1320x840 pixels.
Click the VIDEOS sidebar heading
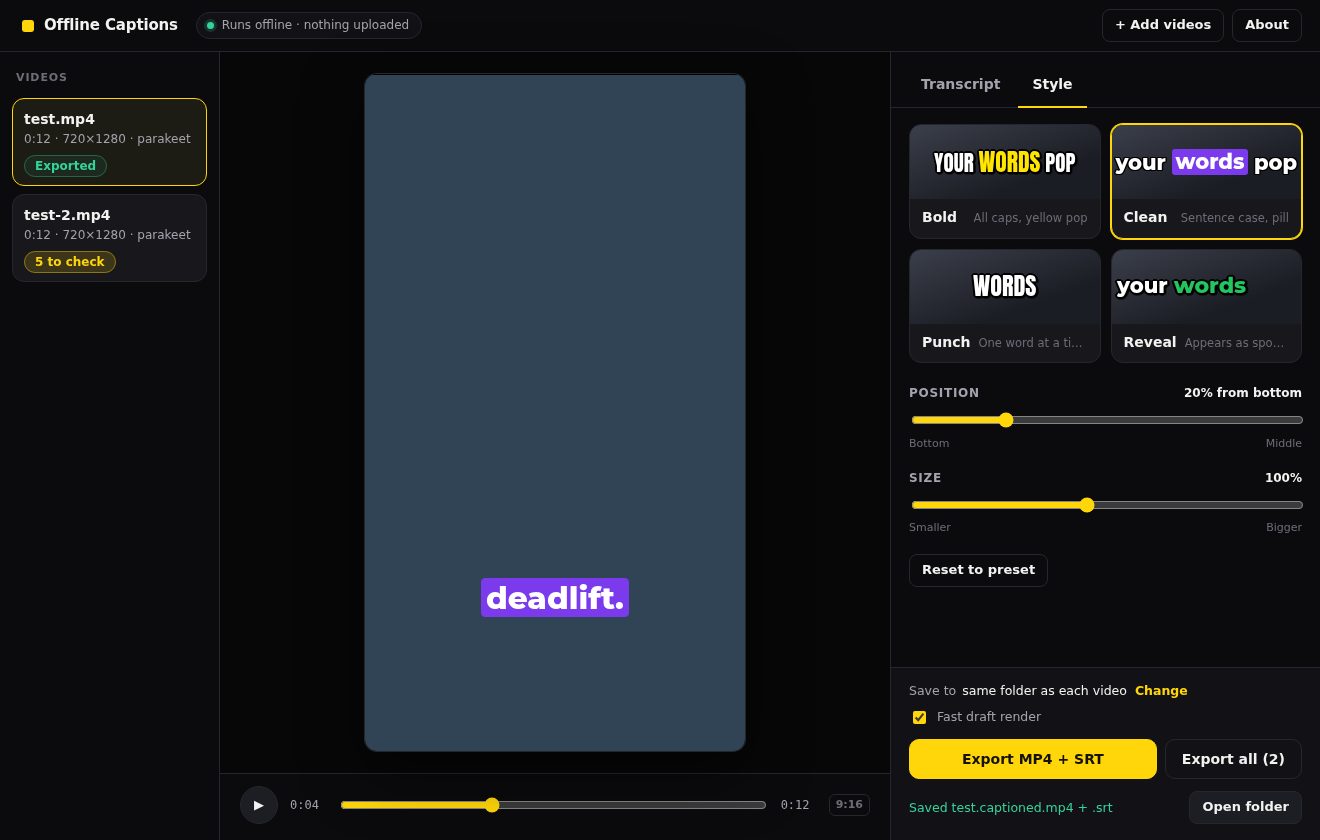click(x=42, y=78)
